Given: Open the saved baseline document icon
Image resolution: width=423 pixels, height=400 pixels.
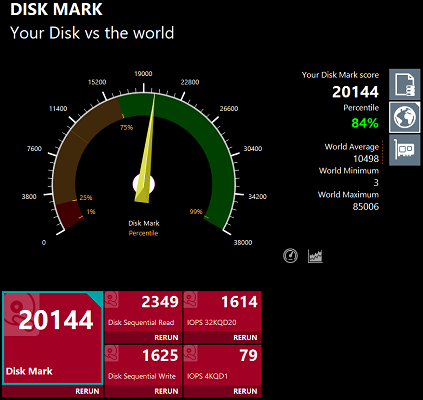Looking at the screenshot, I should [x=405, y=85].
